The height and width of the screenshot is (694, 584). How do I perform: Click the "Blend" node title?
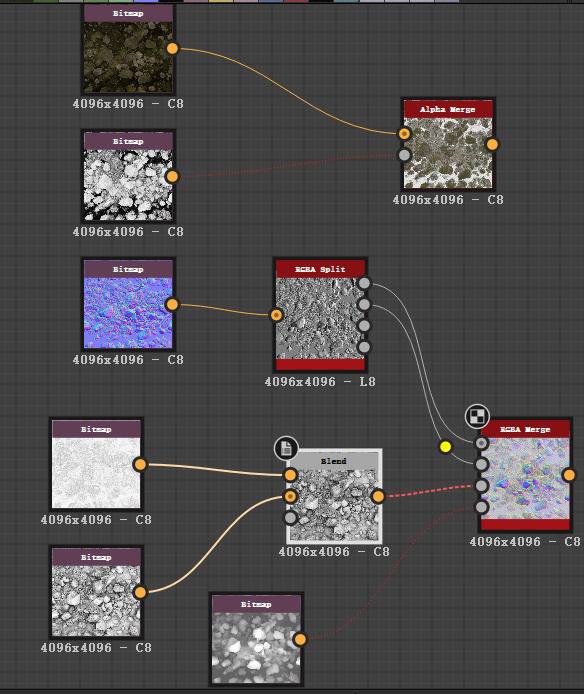333,461
